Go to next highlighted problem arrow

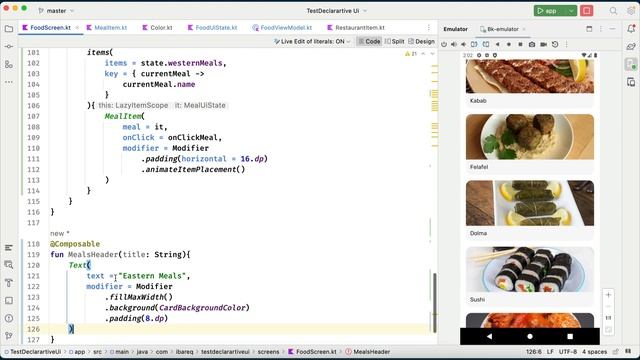432,53
